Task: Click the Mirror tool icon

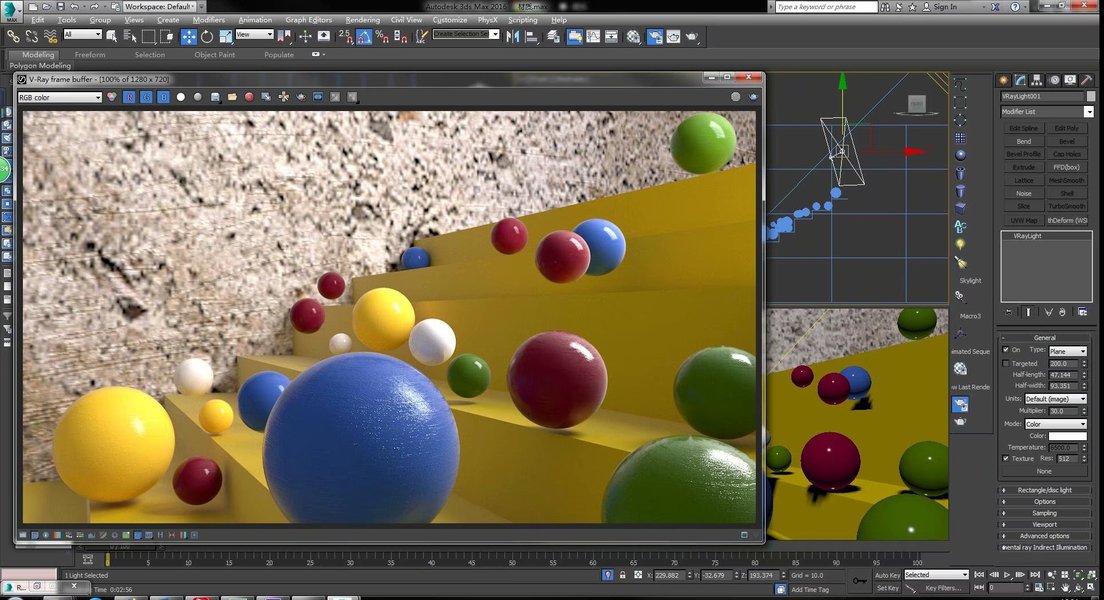Action: pyautogui.click(x=513, y=36)
